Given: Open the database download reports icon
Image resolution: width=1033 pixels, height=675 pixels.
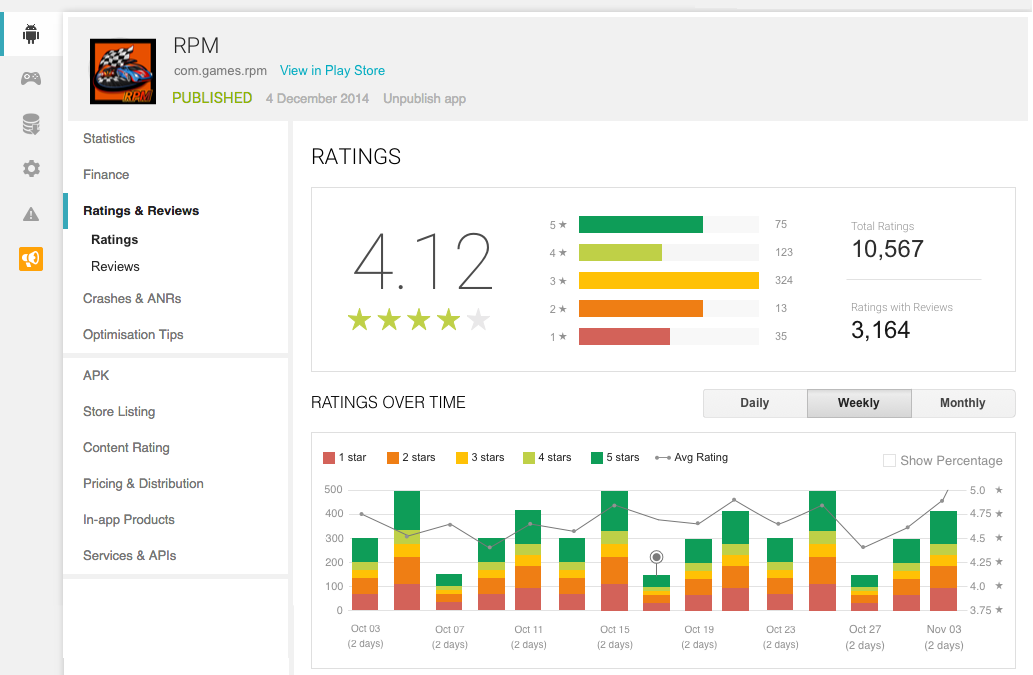Looking at the screenshot, I should 31,124.
